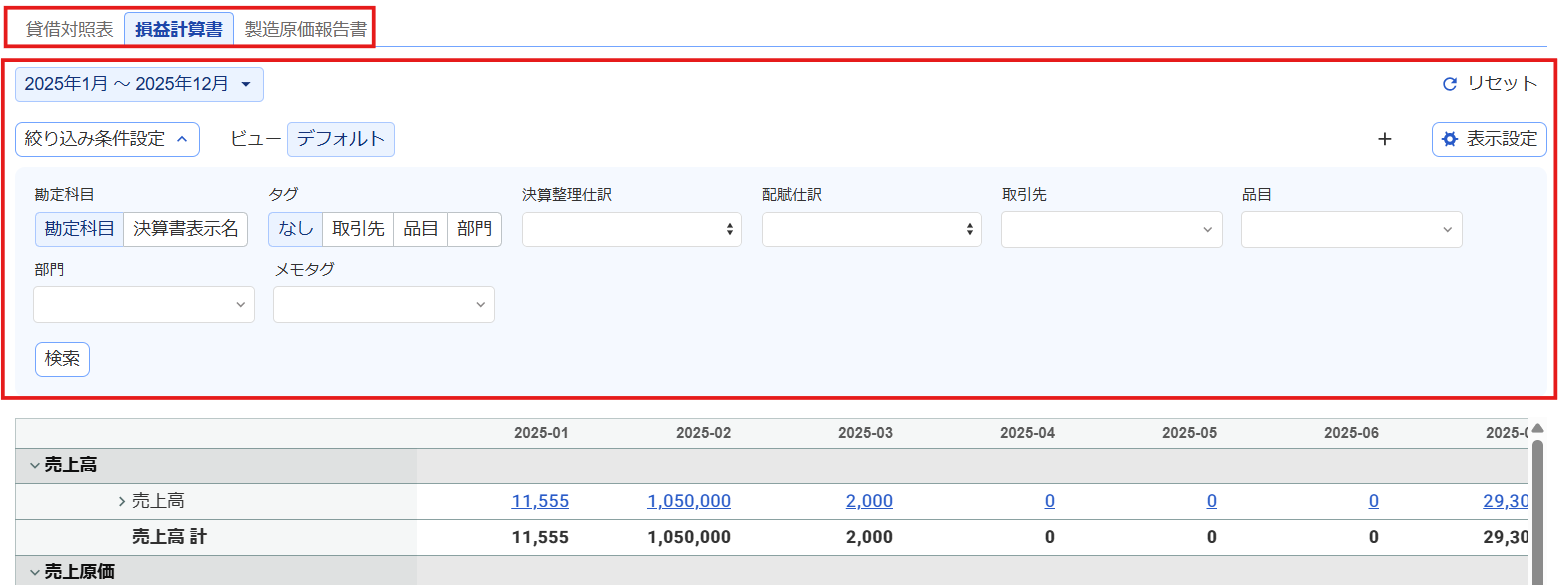
Task: Choose 勘定科目 display option
Action: (79, 229)
